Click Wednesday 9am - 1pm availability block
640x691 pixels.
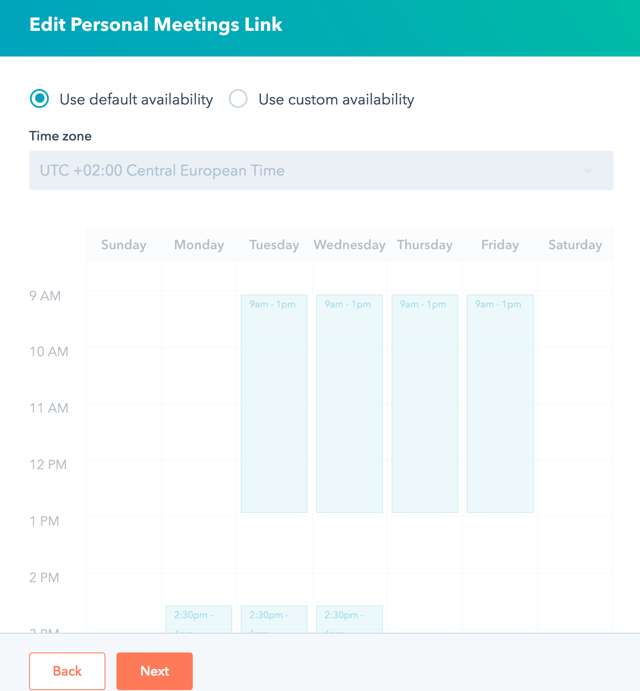click(349, 404)
